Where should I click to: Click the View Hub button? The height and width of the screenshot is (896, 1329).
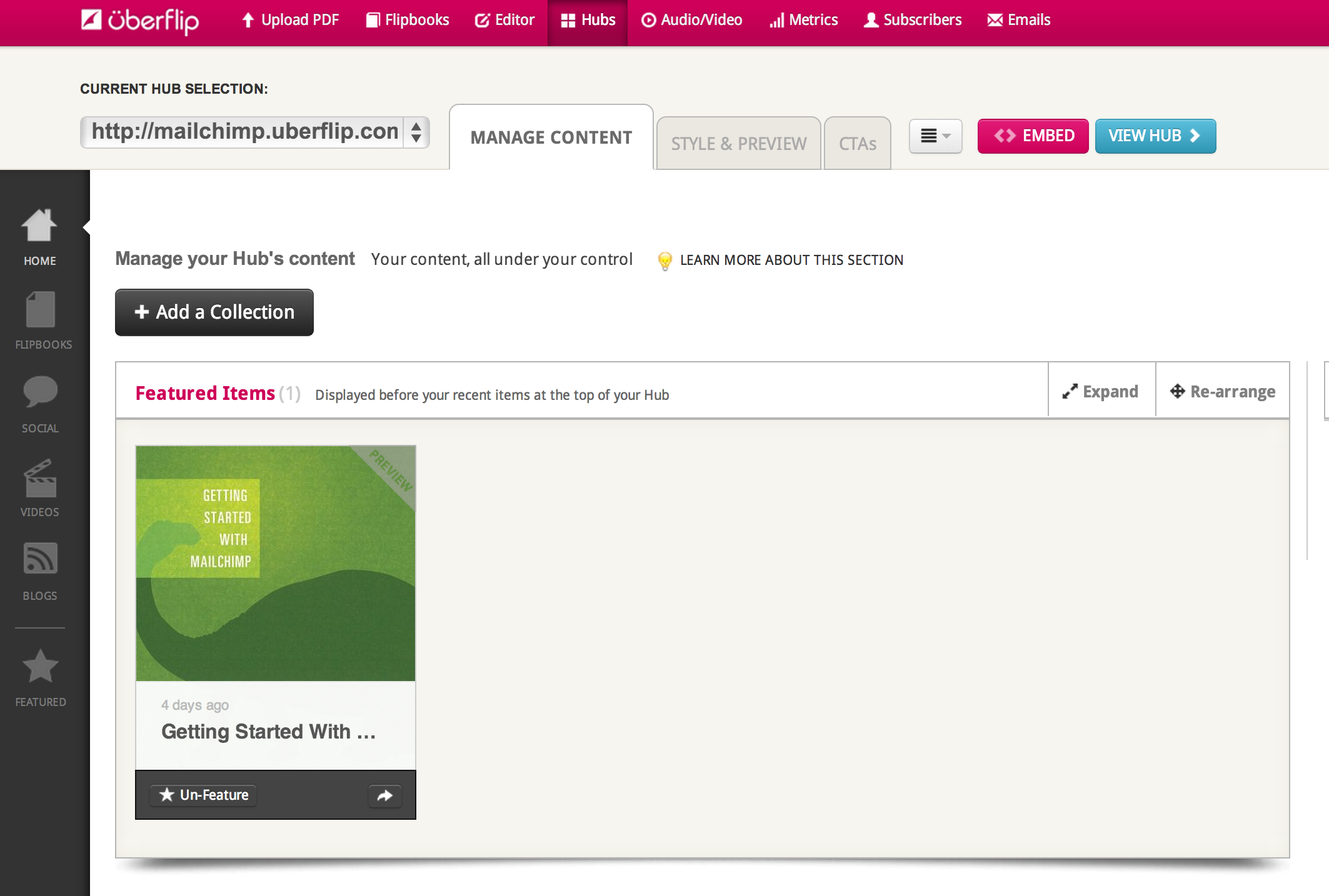click(1155, 136)
